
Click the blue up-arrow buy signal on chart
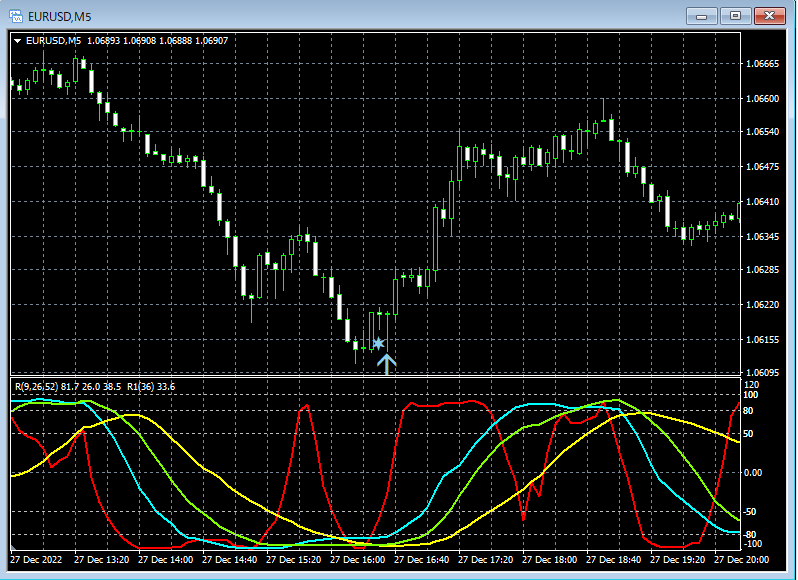387,364
